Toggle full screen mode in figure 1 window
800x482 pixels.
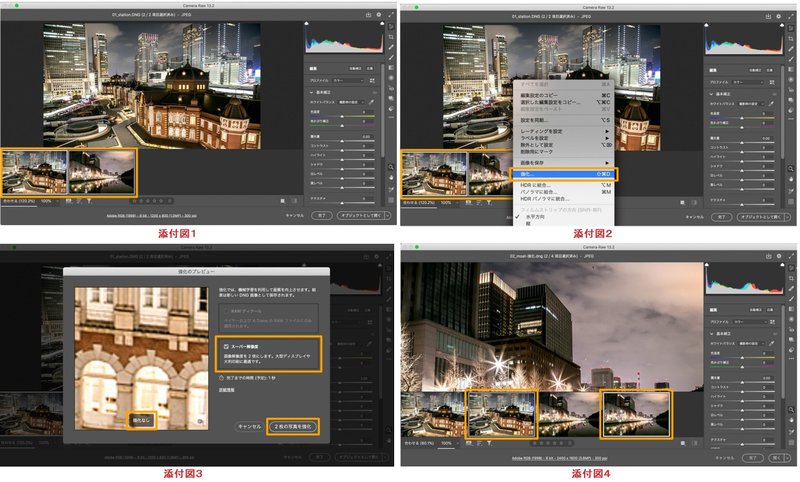point(391,14)
